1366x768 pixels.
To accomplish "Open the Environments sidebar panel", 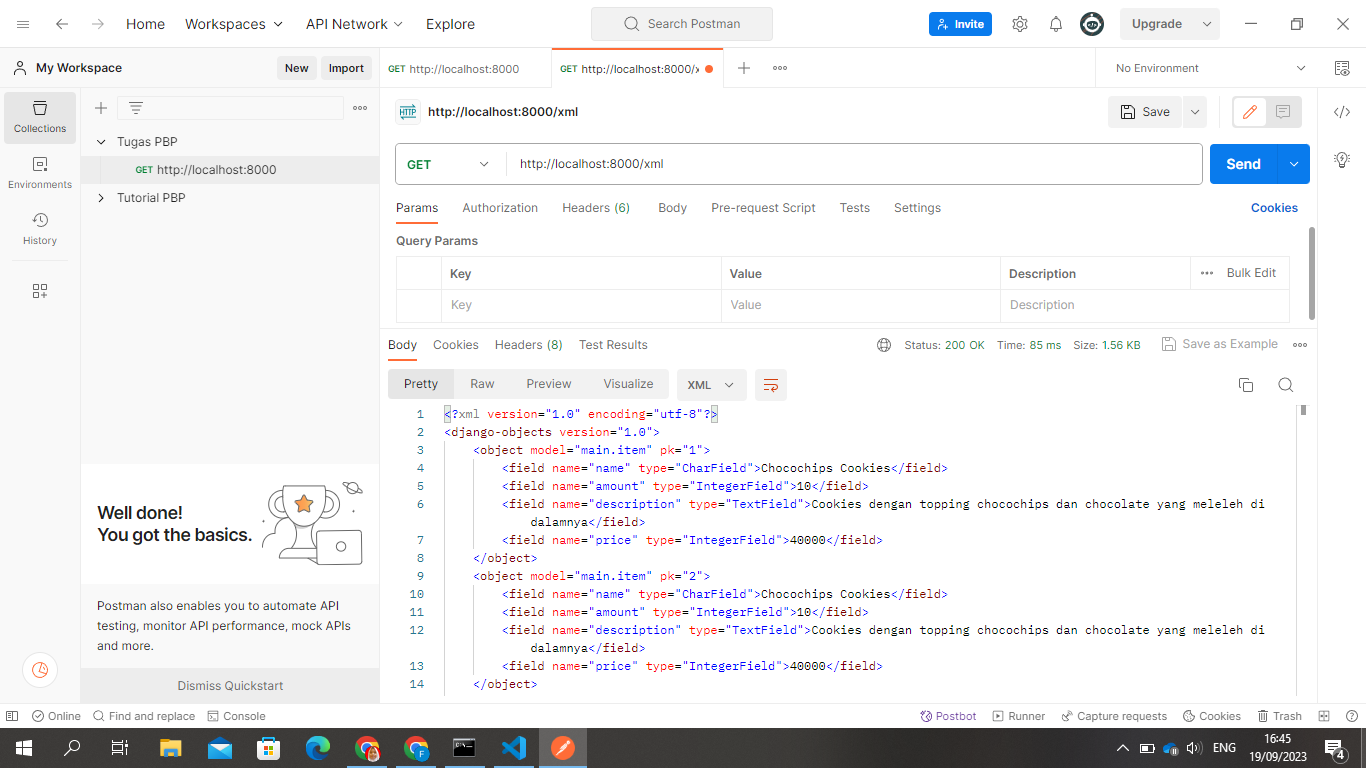I will click(x=39, y=170).
